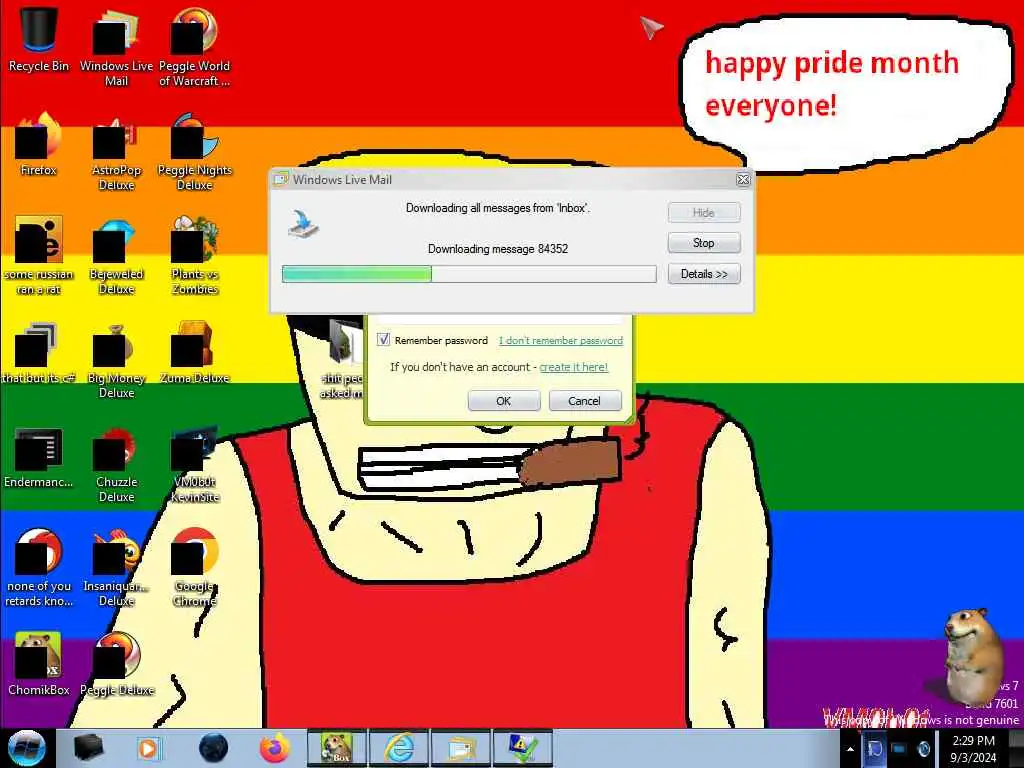Viewport: 1024px width, 768px height.
Task: Select the Insaniquarium Deluxe desktop icon
Action: tap(116, 568)
